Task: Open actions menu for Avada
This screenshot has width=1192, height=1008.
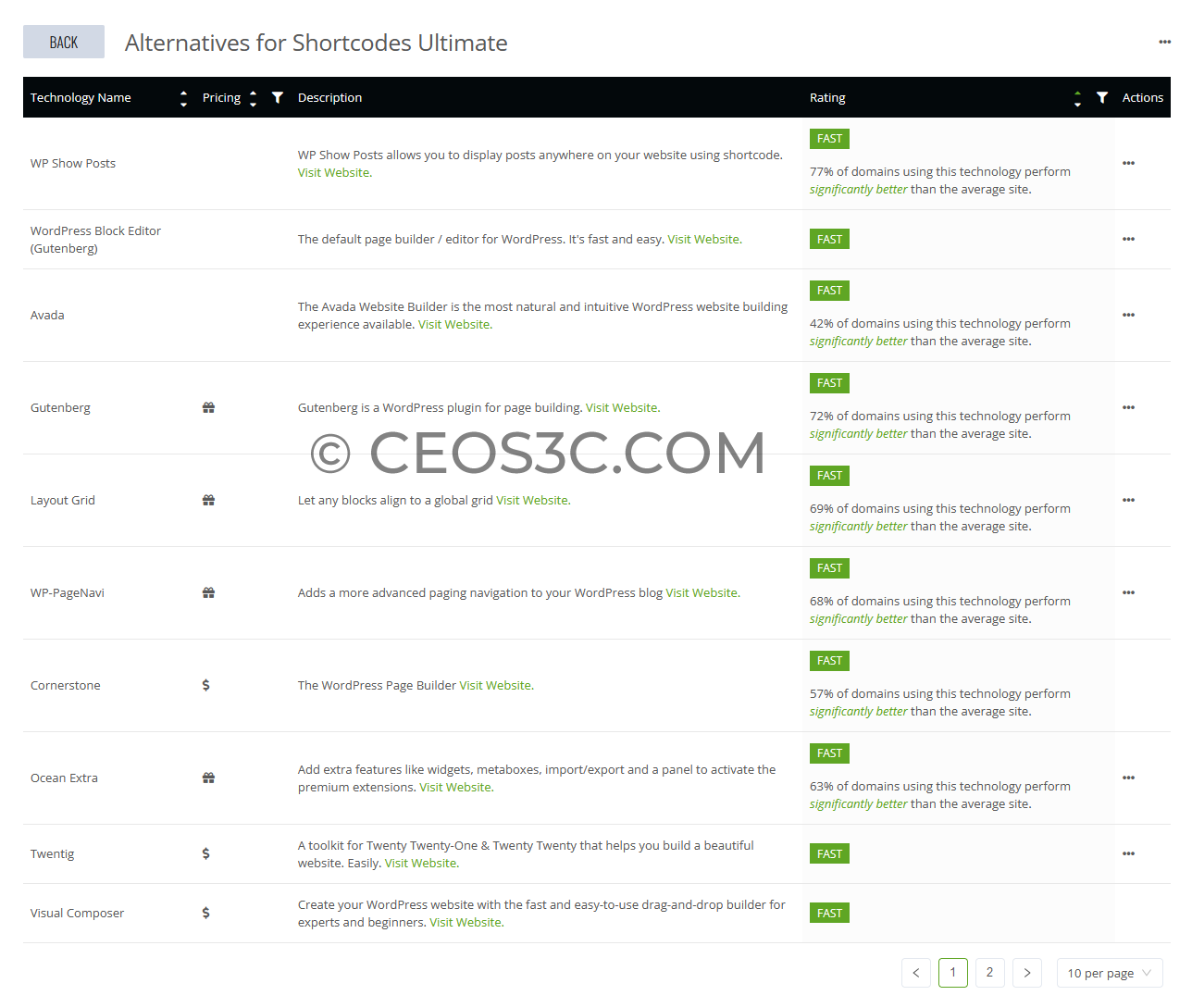Action: 1128,315
